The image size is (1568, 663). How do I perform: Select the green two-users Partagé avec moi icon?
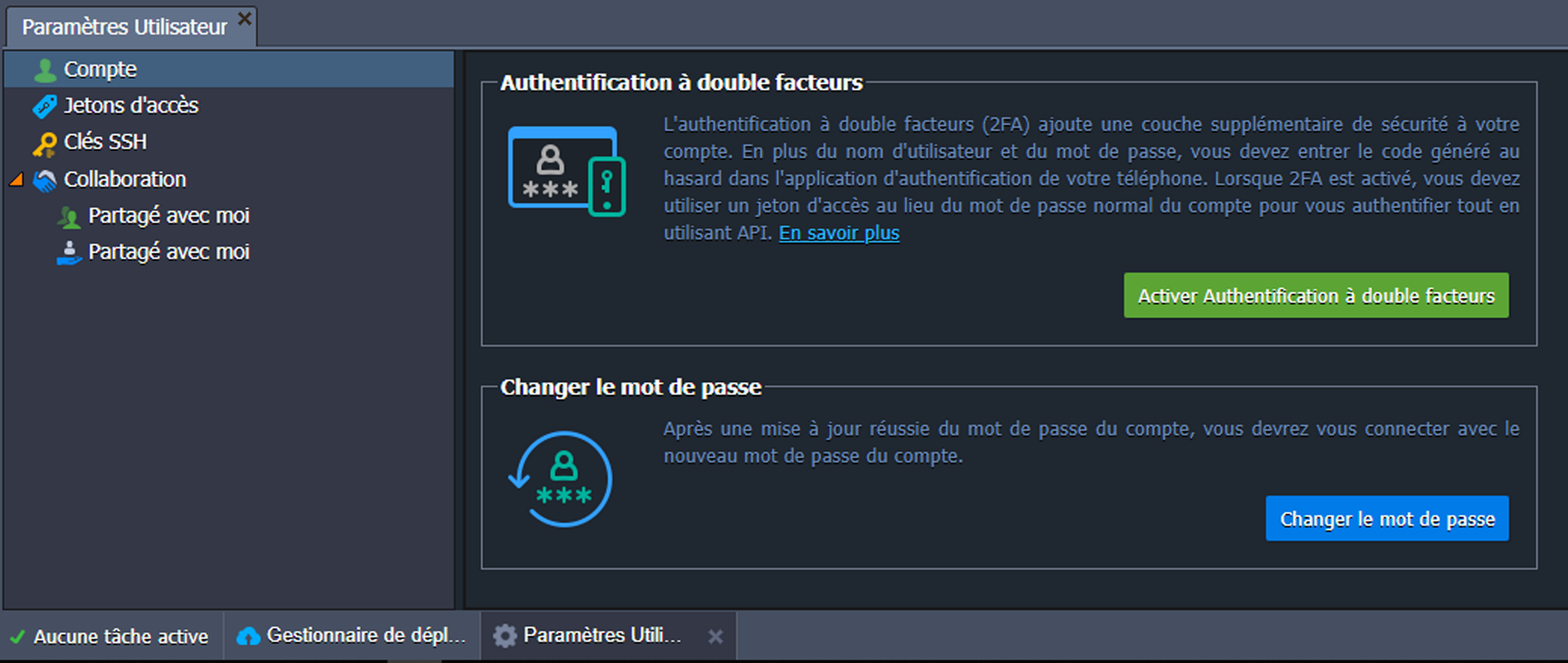[x=69, y=217]
